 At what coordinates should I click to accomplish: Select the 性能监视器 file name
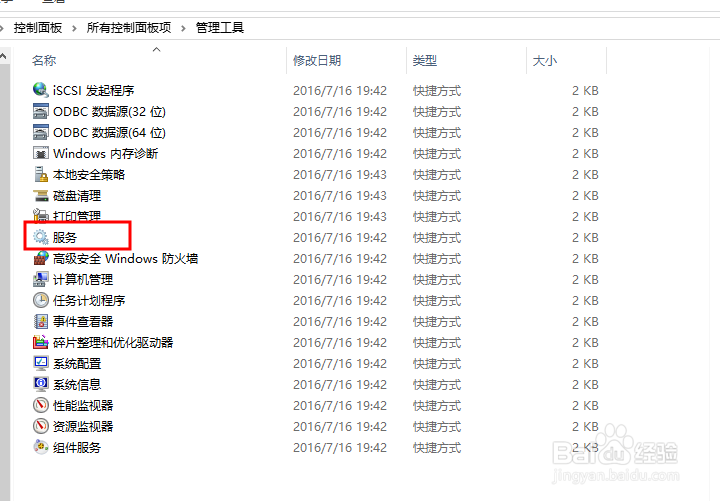83,405
